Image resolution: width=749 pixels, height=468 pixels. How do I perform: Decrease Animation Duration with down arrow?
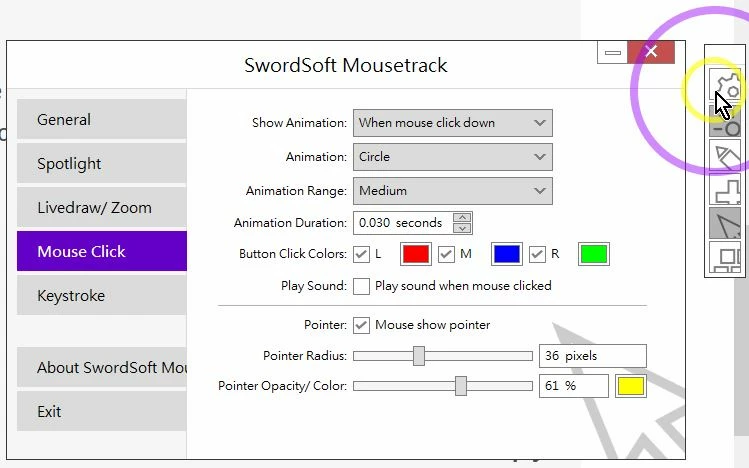462,228
